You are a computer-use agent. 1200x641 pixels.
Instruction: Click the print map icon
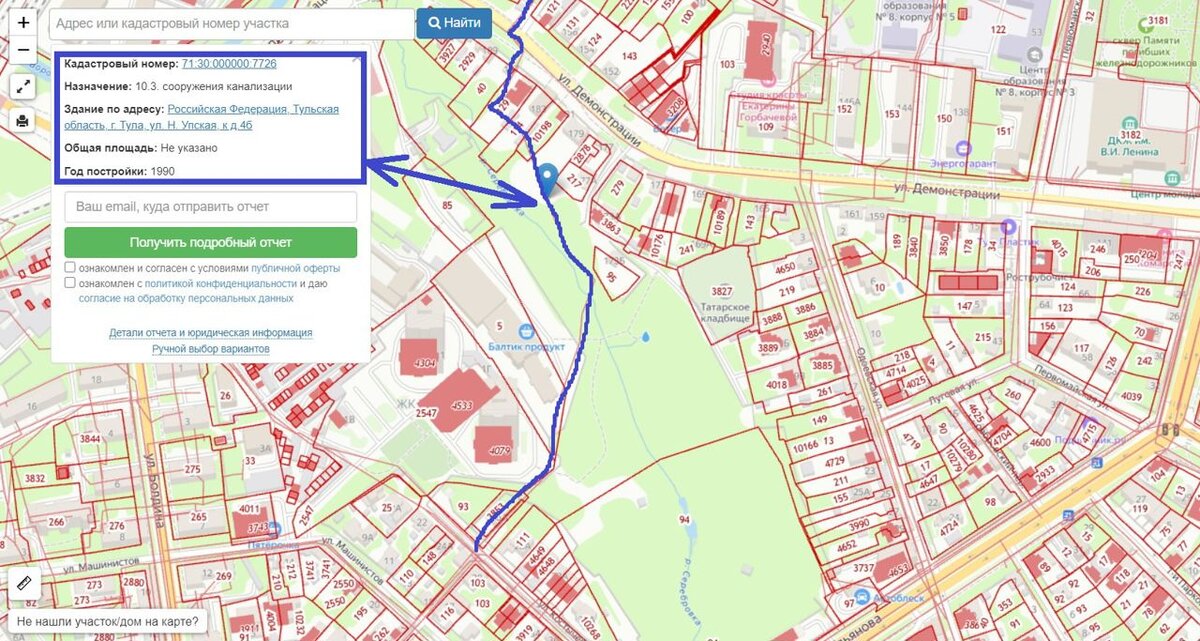coord(23,121)
